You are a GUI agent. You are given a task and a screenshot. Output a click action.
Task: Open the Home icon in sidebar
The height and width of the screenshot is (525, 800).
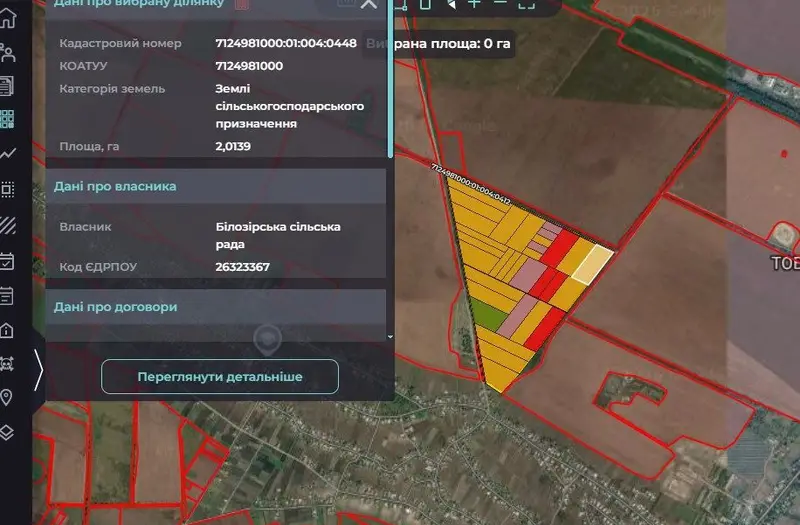(x=8, y=18)
